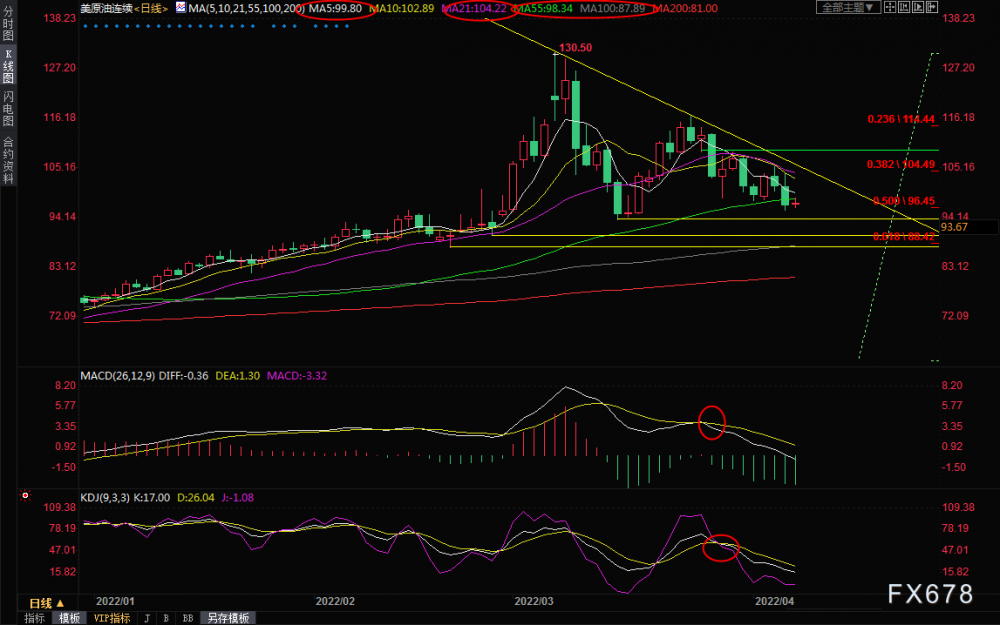This screenshot has width=1000, height=625.
Task: Click the MA indicator chart icon
Action: coord(180,8)
